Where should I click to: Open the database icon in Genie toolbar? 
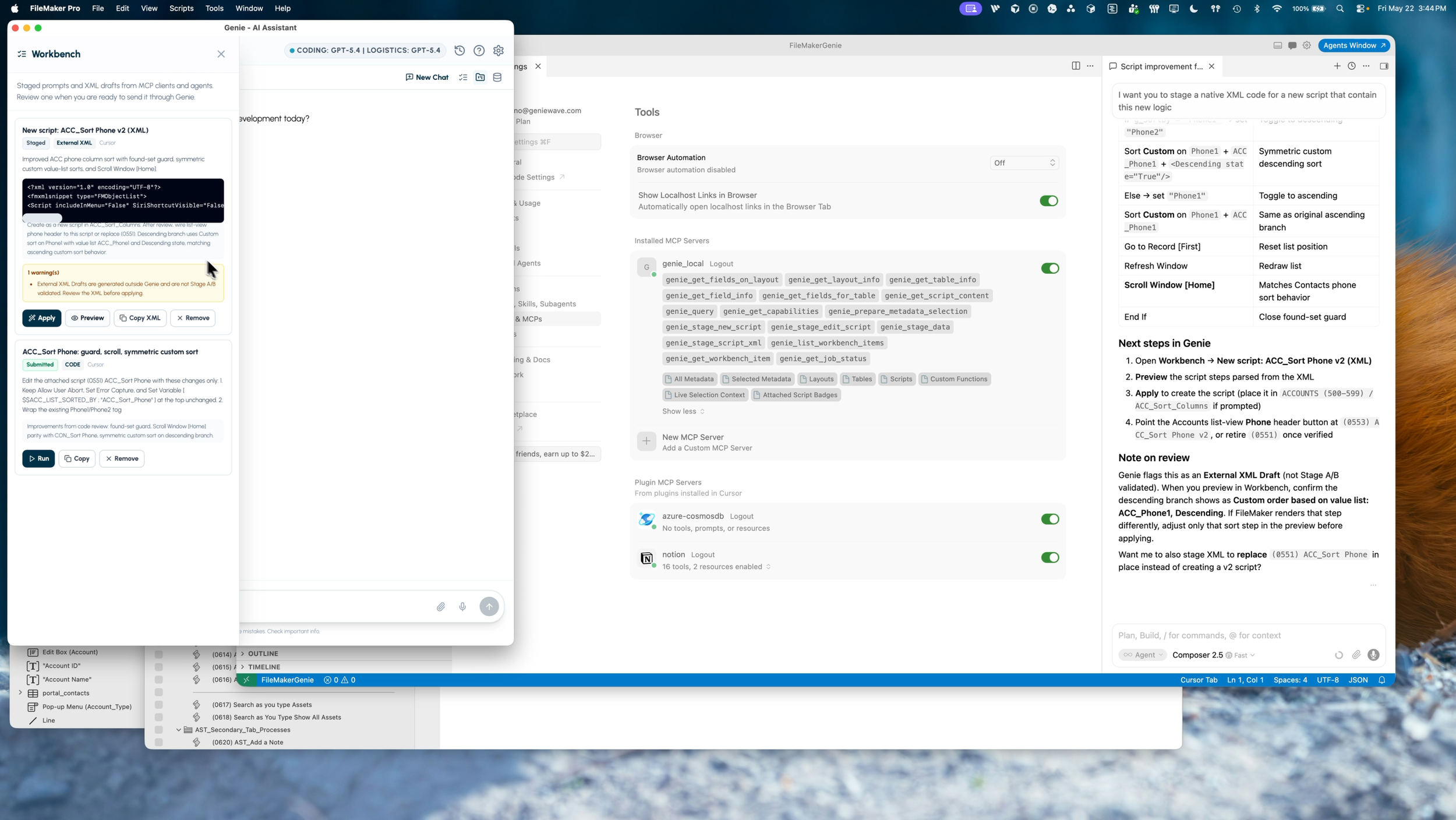click(497, 77)
